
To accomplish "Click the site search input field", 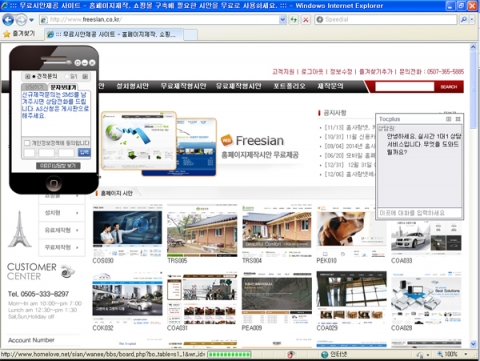I will (x=404, y=87).
